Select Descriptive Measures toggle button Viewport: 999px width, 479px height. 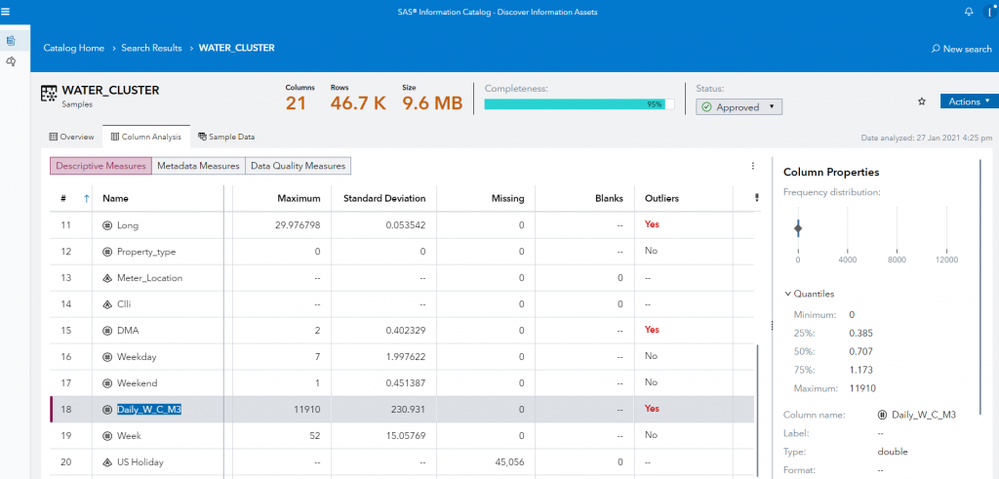[100, 166]
